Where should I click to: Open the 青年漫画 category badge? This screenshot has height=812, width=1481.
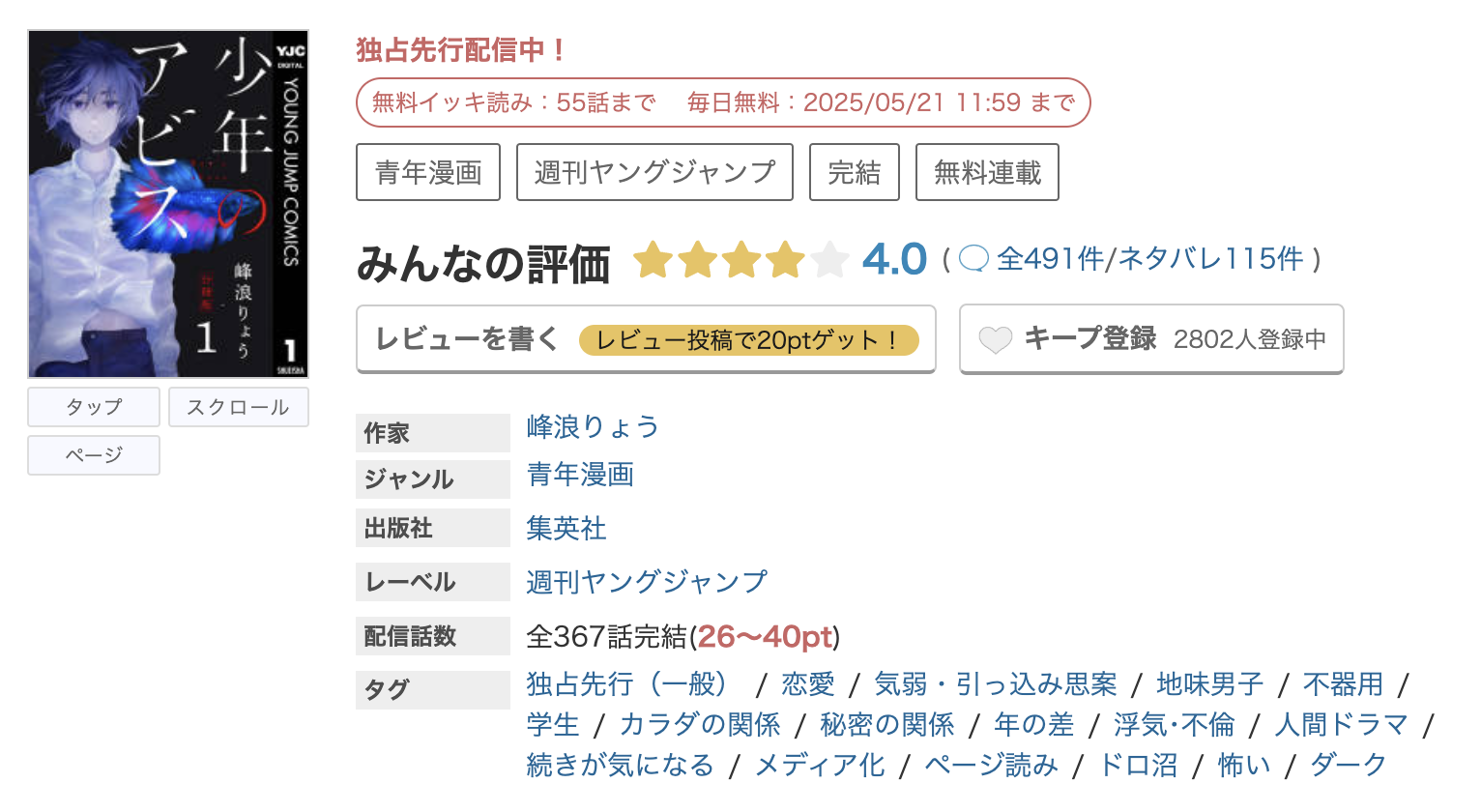click(x=428, y=171)
